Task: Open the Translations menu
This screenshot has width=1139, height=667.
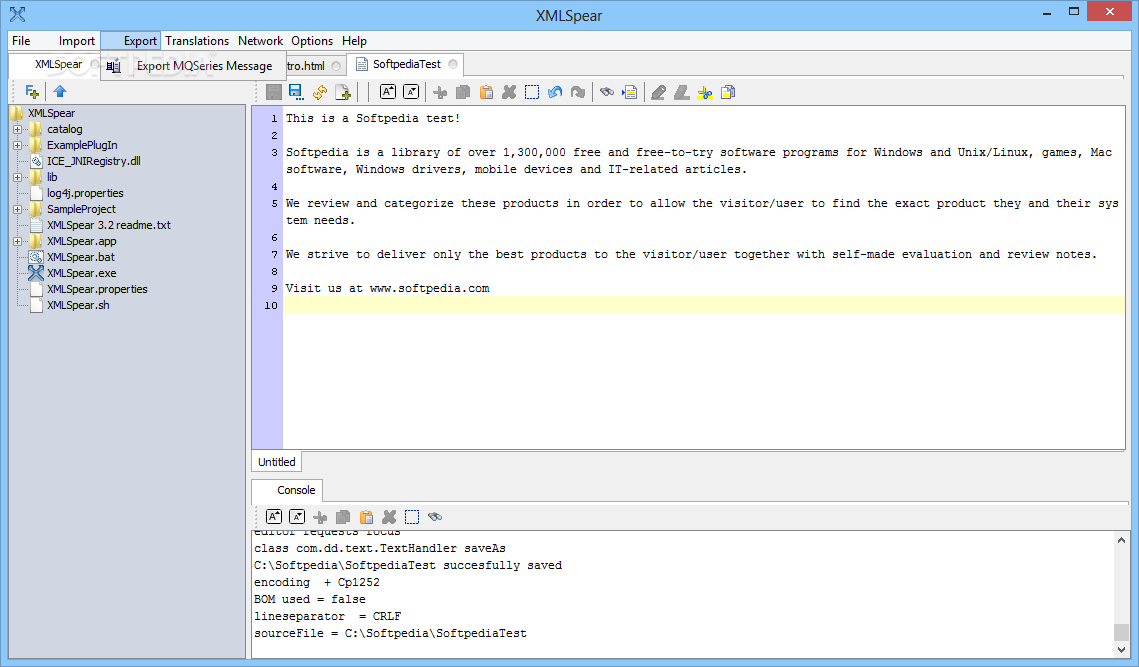Action: 197,41
